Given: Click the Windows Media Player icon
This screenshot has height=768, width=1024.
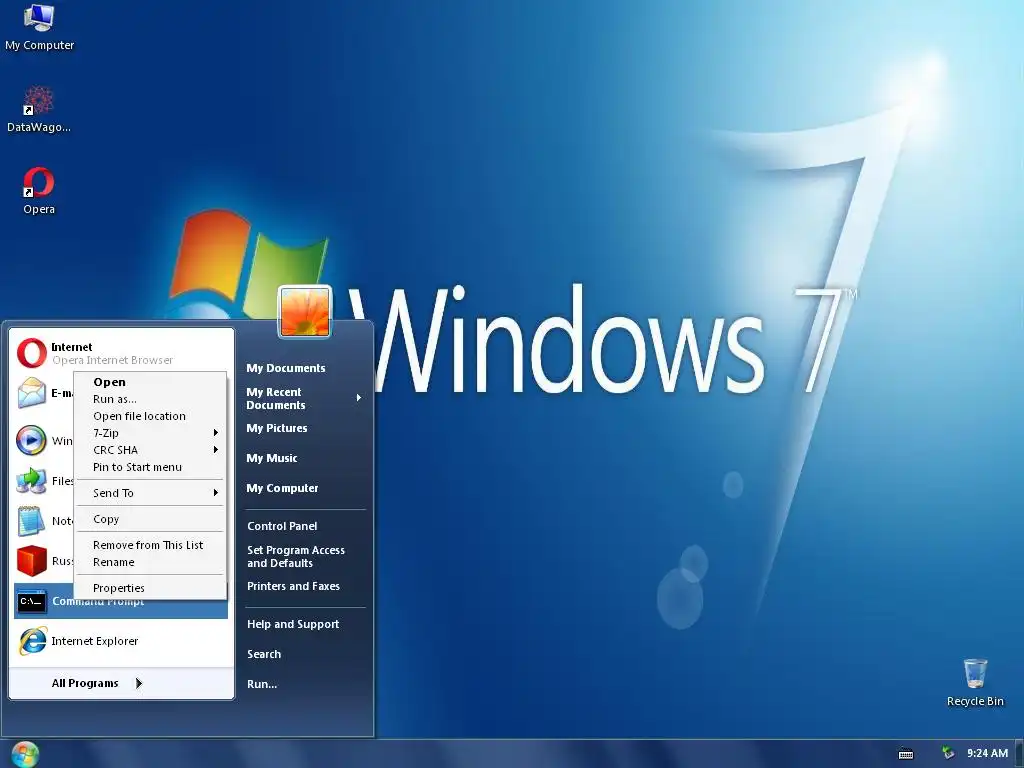Looking at the screenshot, I should pos(31,440).
